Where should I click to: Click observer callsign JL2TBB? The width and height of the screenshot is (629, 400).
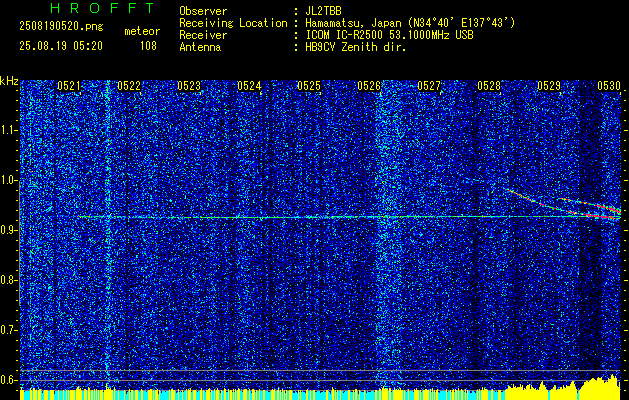coord(323,11)
